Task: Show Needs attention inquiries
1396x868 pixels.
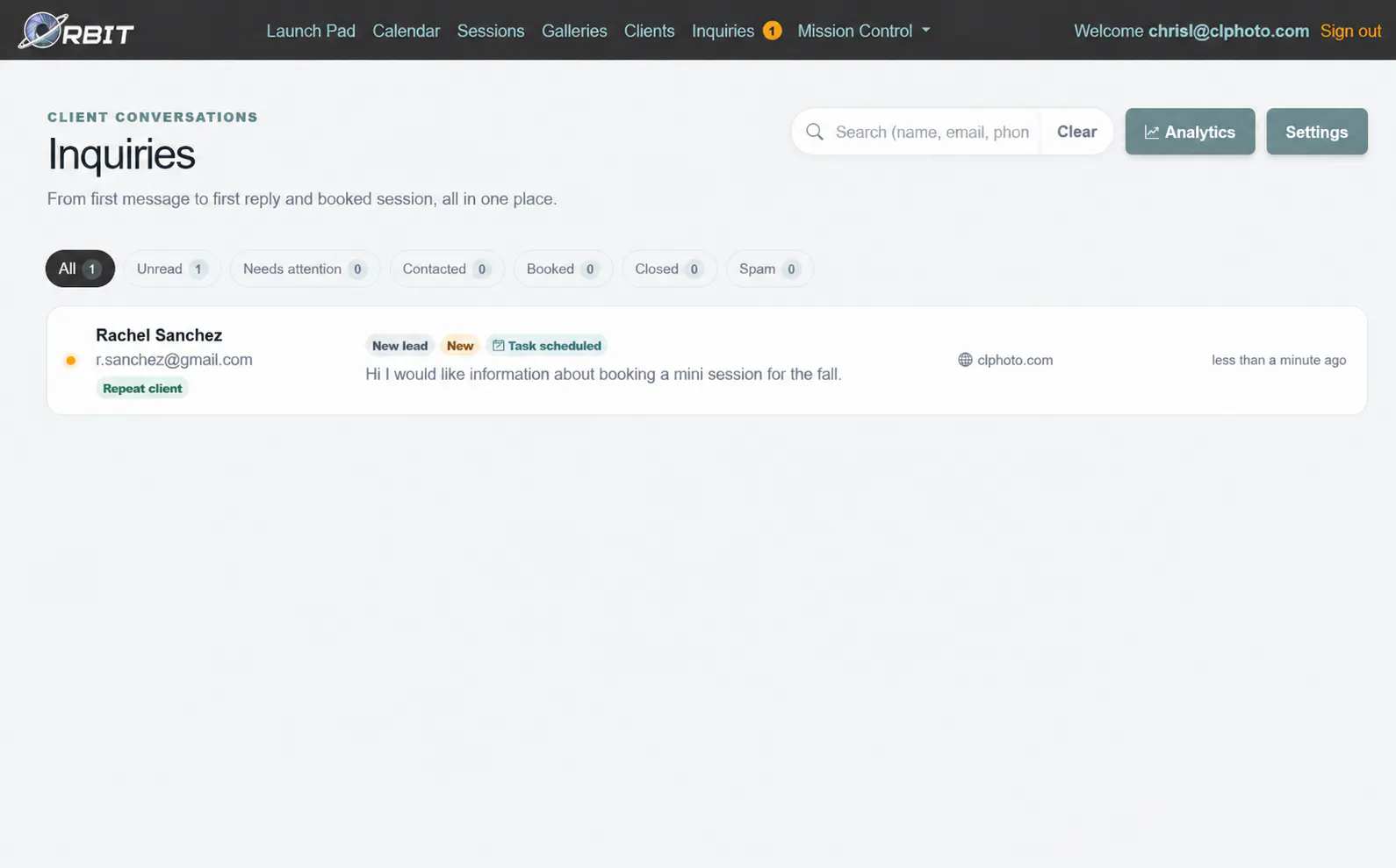Action: tap(305, 269)
